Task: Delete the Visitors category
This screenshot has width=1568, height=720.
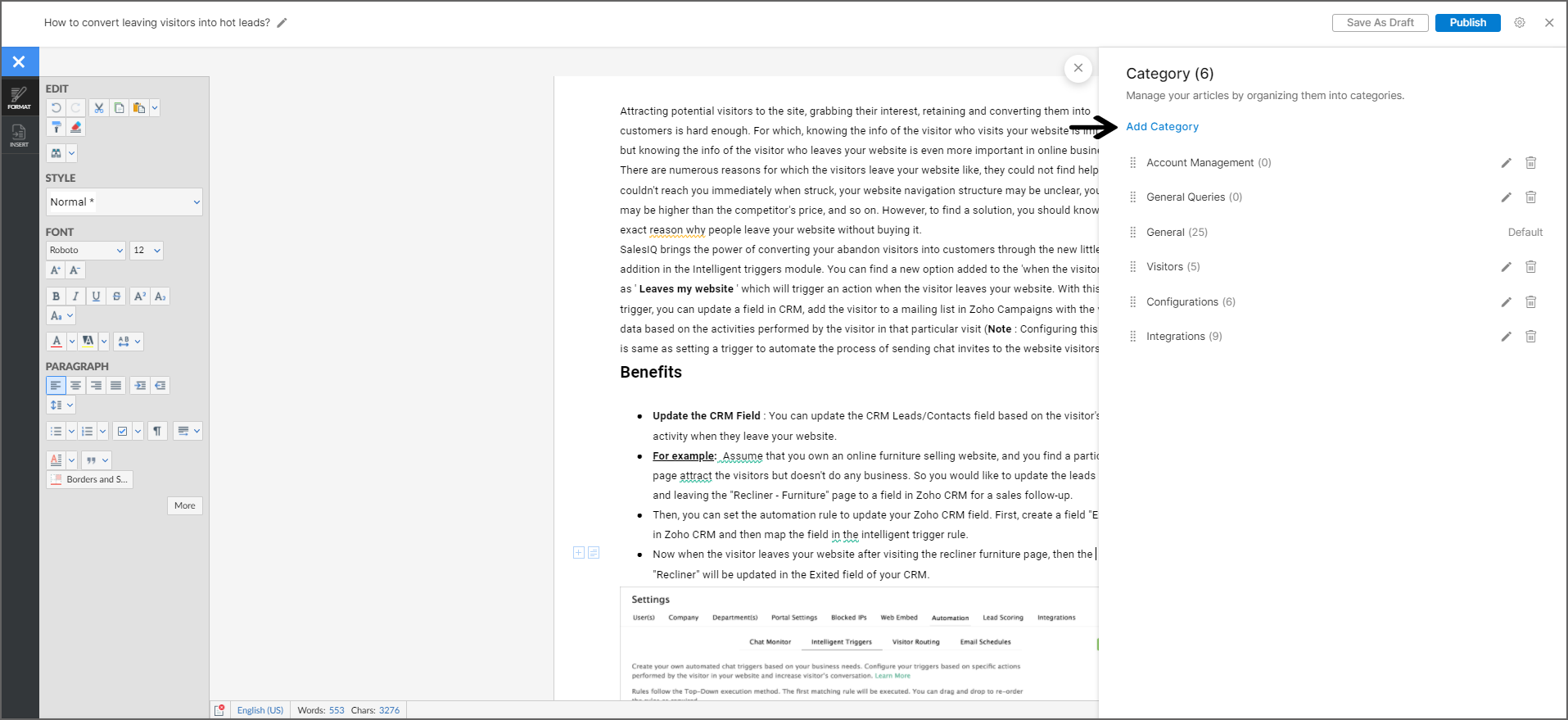Action: click(1530, 267)
